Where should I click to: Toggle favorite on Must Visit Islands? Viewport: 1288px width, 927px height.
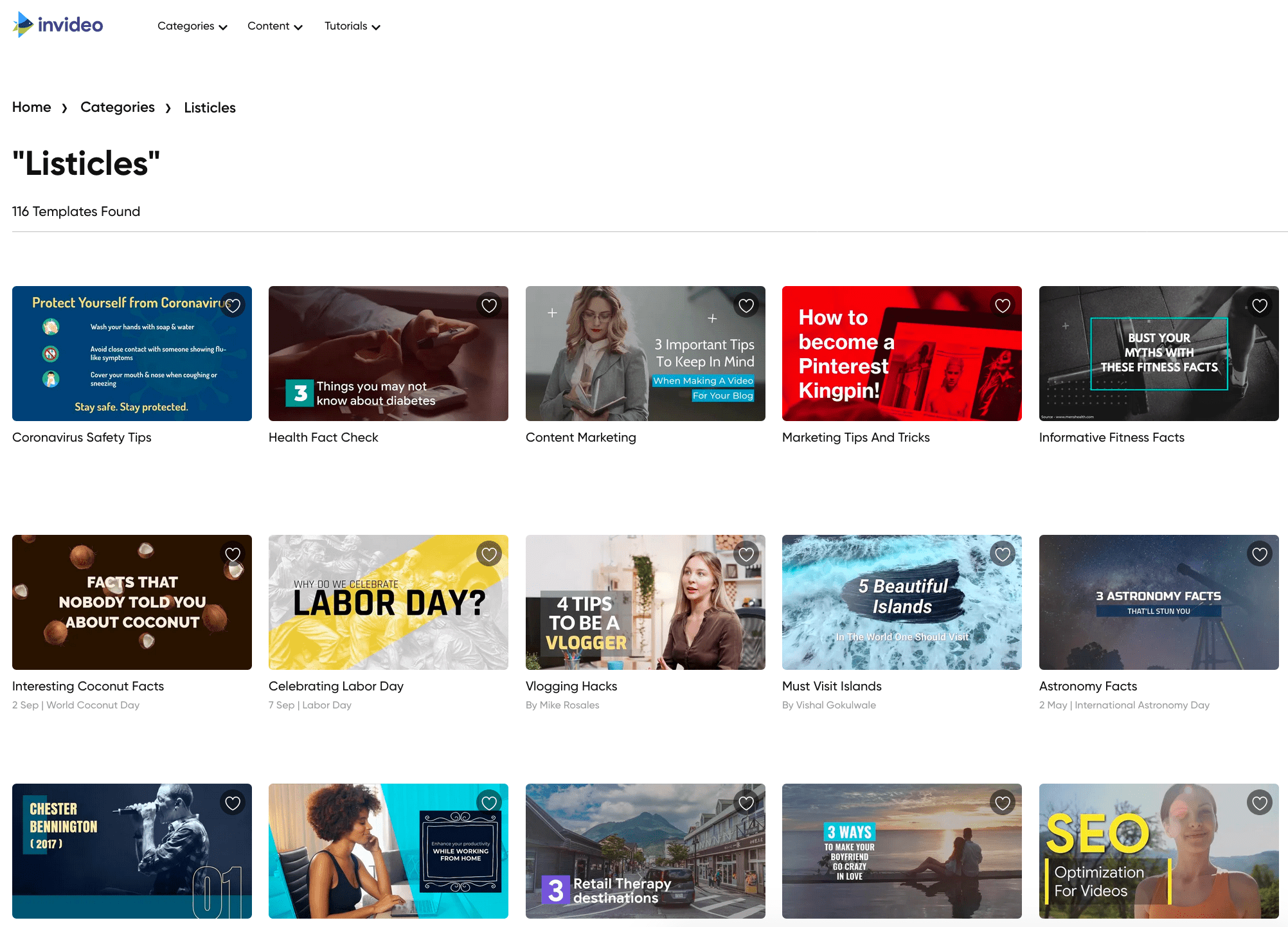1003,554
